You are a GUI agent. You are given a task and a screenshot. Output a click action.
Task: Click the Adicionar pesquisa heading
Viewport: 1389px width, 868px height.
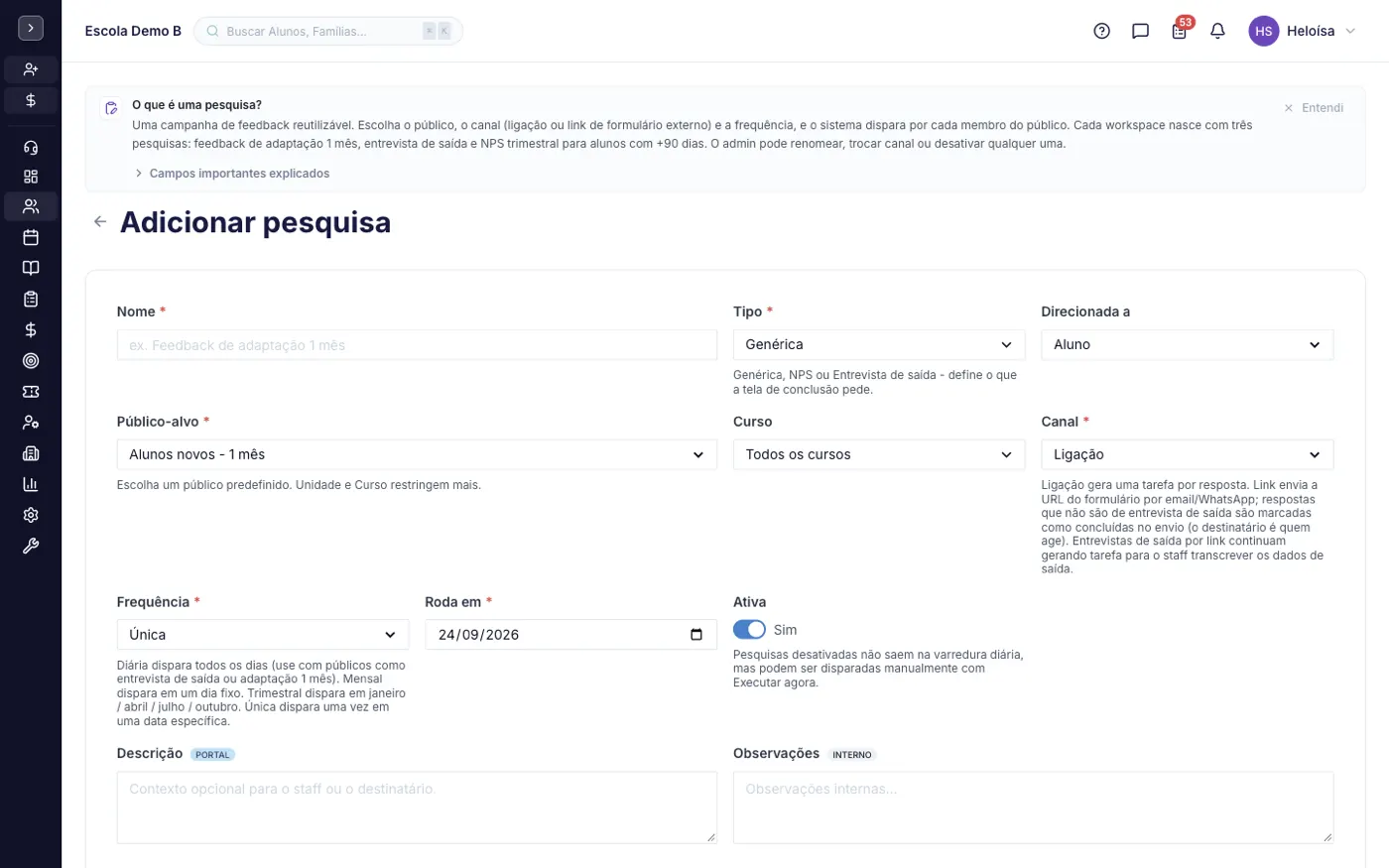tap(255, 222)
